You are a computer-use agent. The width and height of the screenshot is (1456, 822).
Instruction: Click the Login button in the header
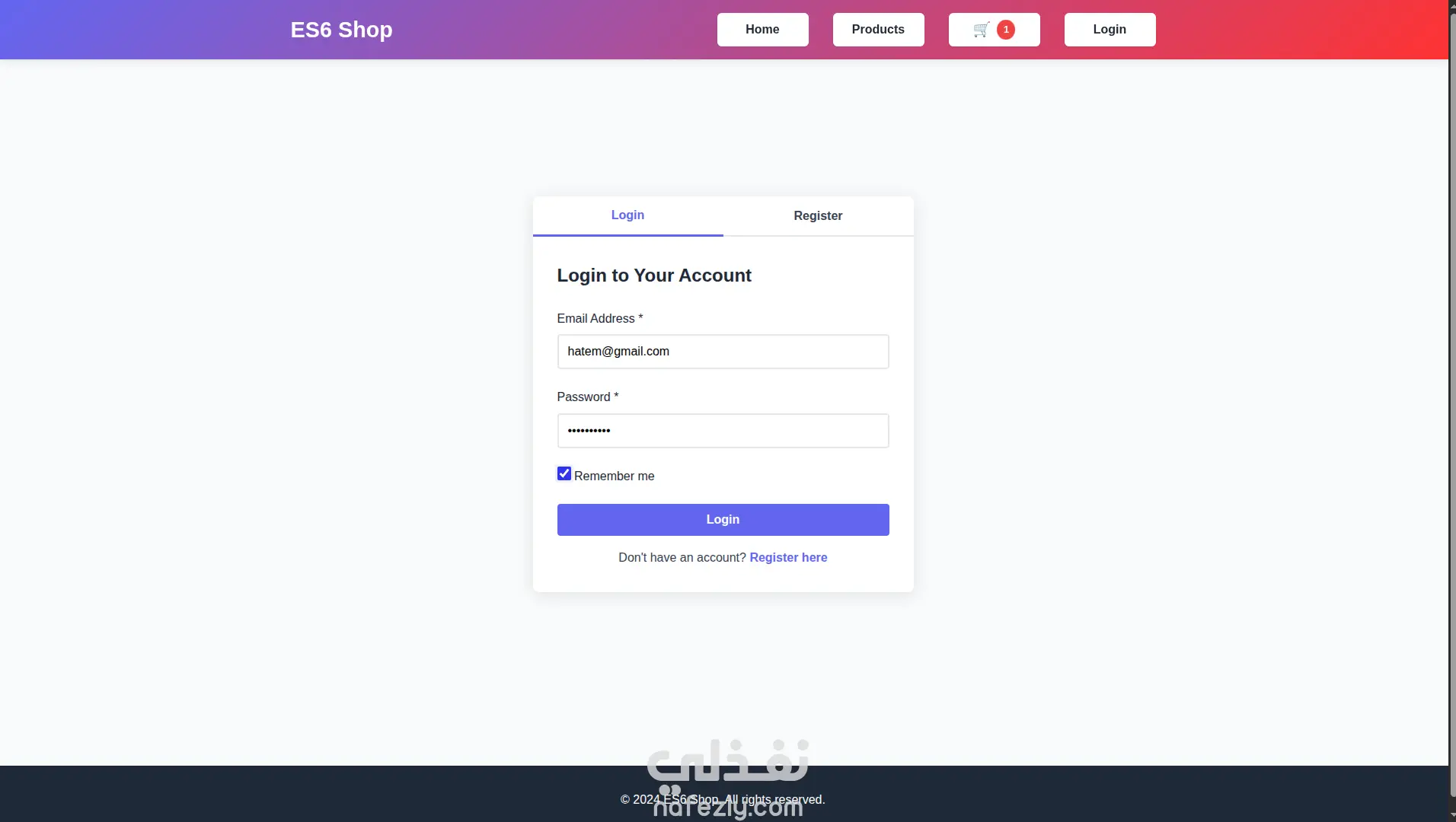1110,30
